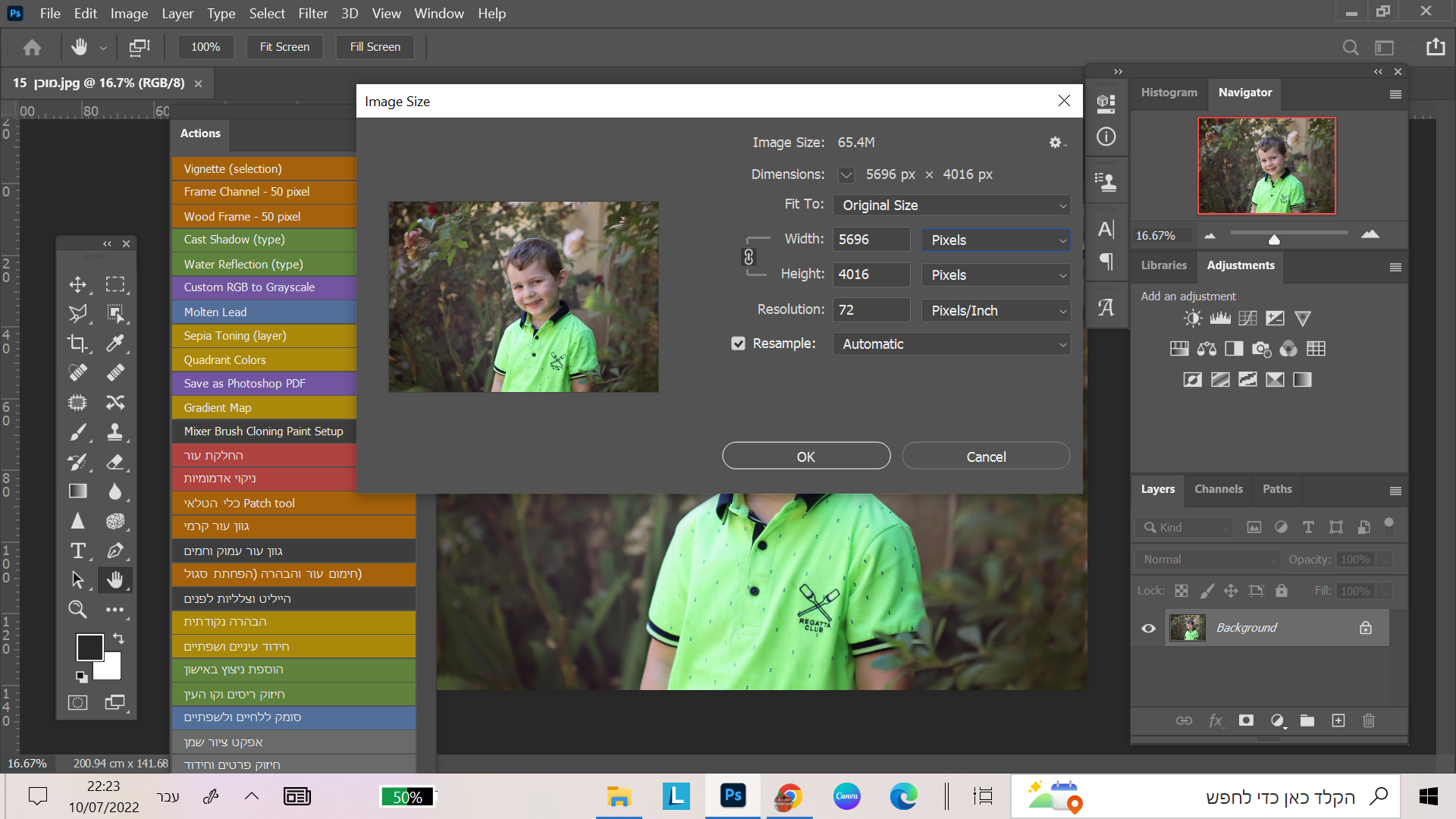
Task: Select the Crop tool
Action: pos(77,344)
